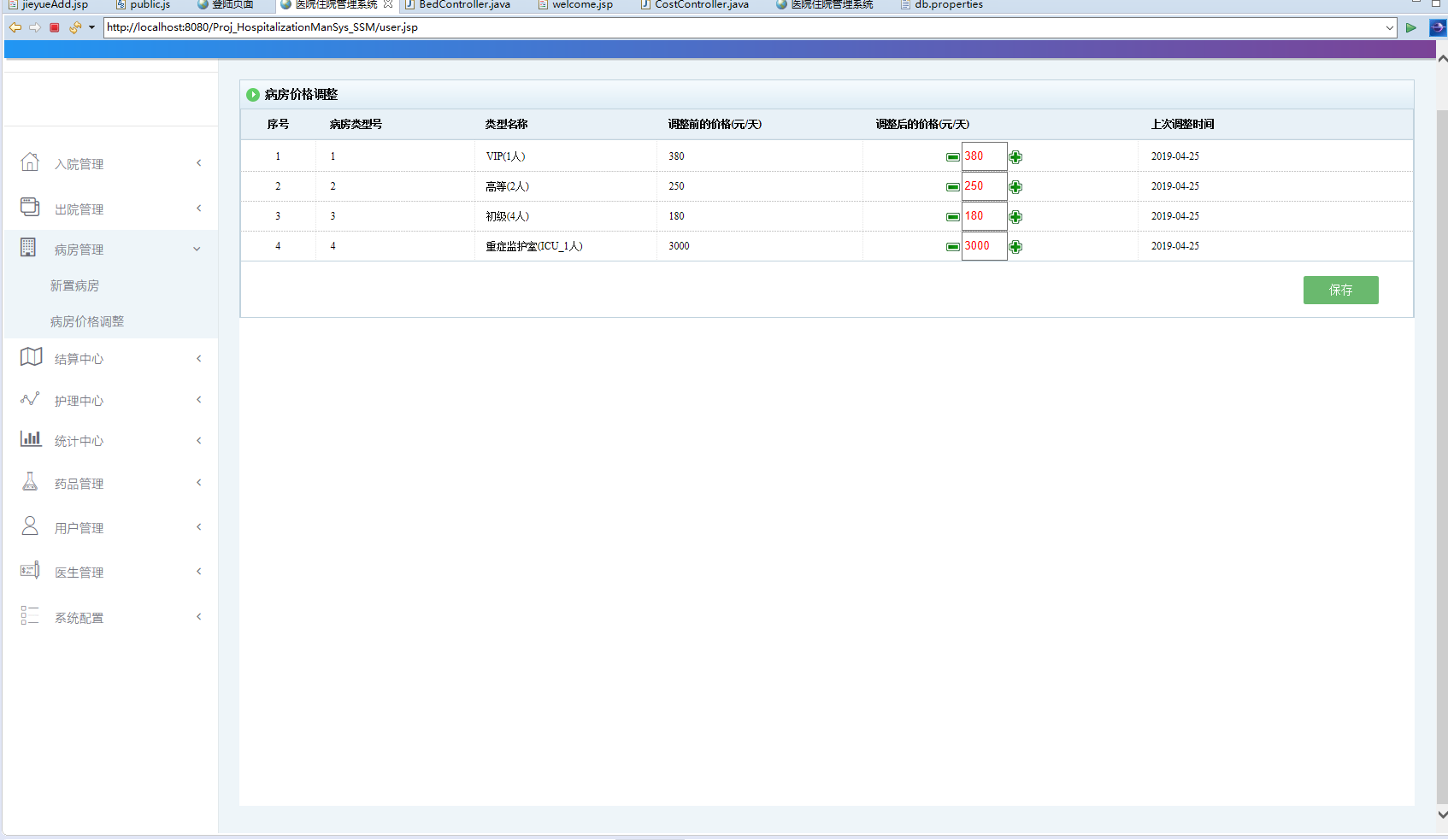Open the 新置病房 submenu item
The width and height of the screenshot is (1448, 840).
click(x=74, y=286)
